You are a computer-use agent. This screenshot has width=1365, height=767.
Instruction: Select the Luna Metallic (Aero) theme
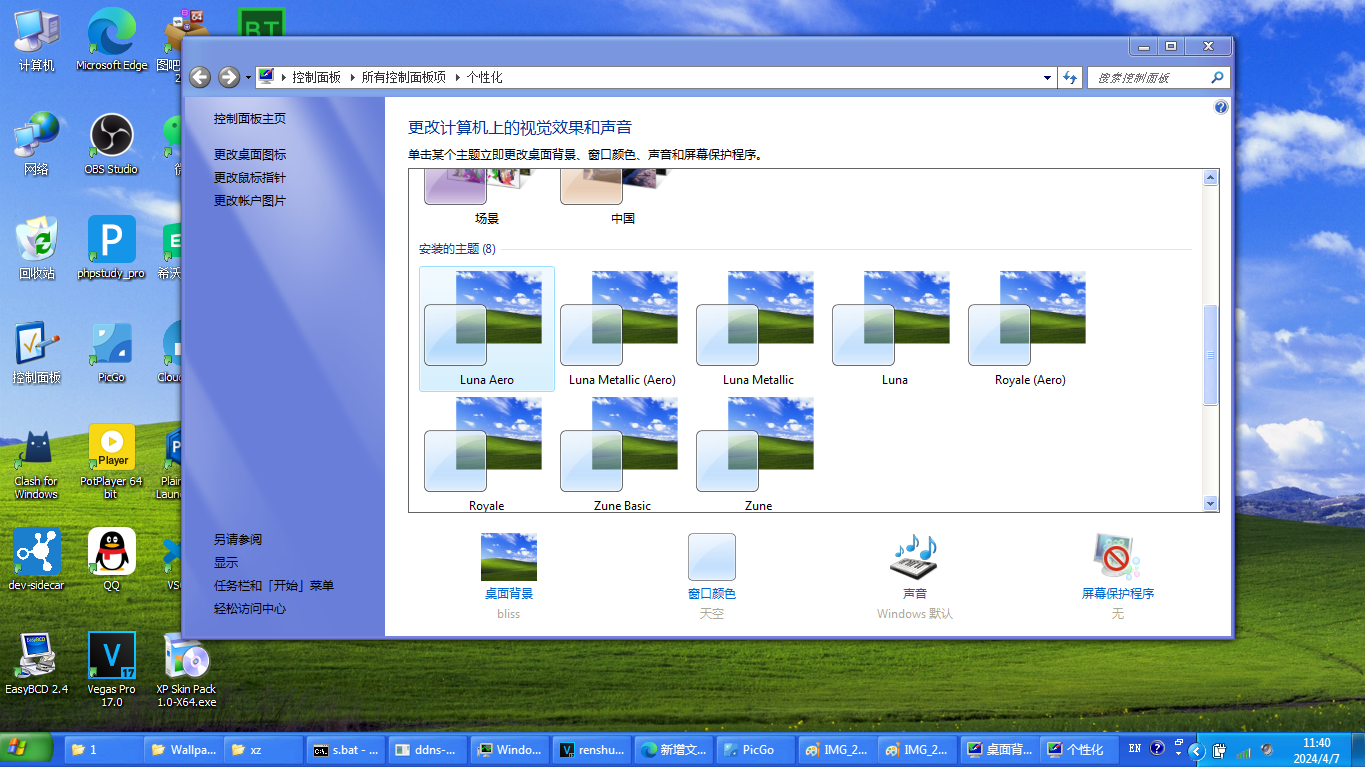point(622,329)
